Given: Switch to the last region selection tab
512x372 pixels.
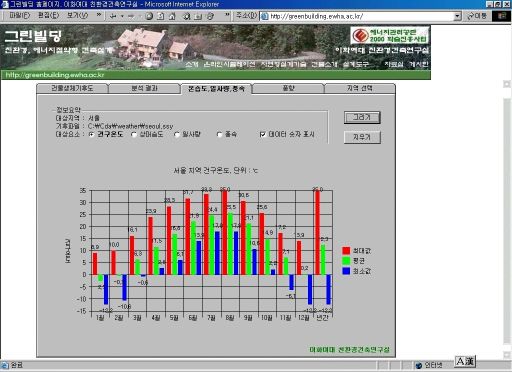Looking at the screenshot, I should tap(360, 88).
